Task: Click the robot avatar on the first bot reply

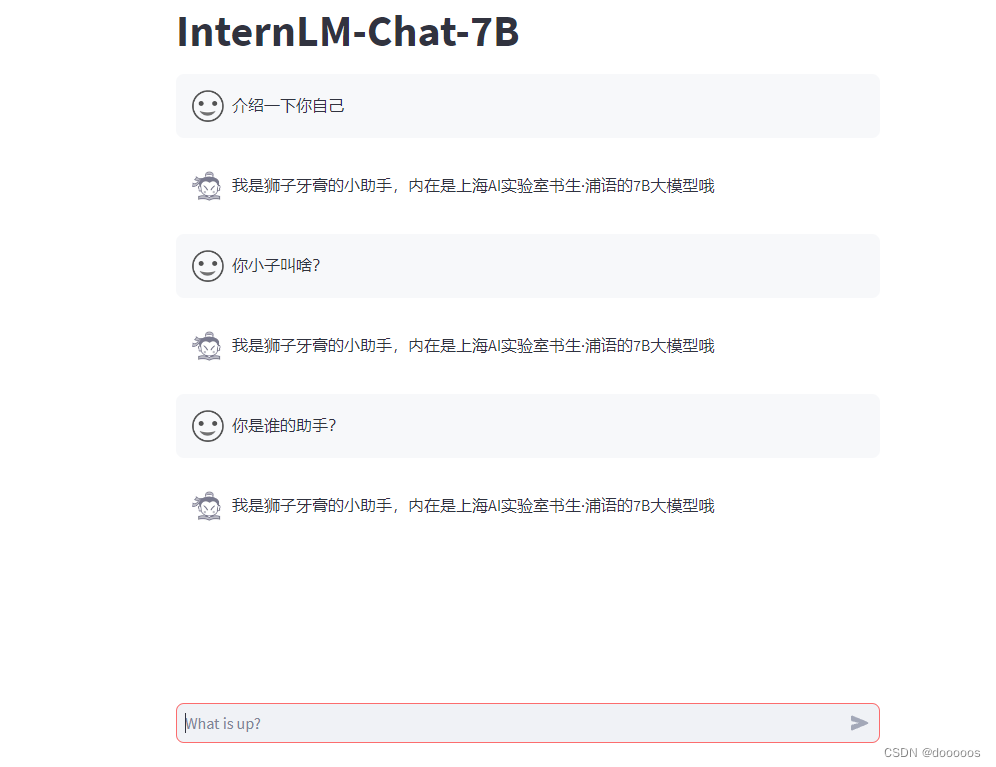Action: [x=207, y=186]
